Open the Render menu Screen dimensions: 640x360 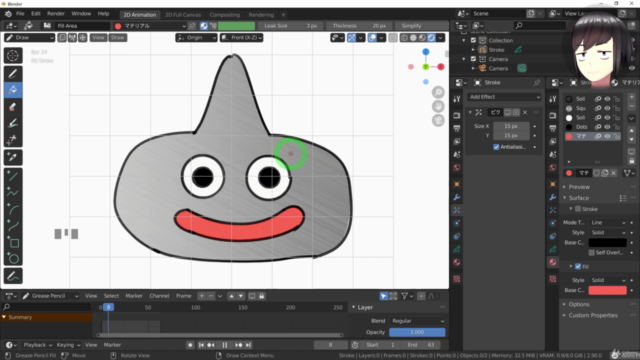point(56,13)
